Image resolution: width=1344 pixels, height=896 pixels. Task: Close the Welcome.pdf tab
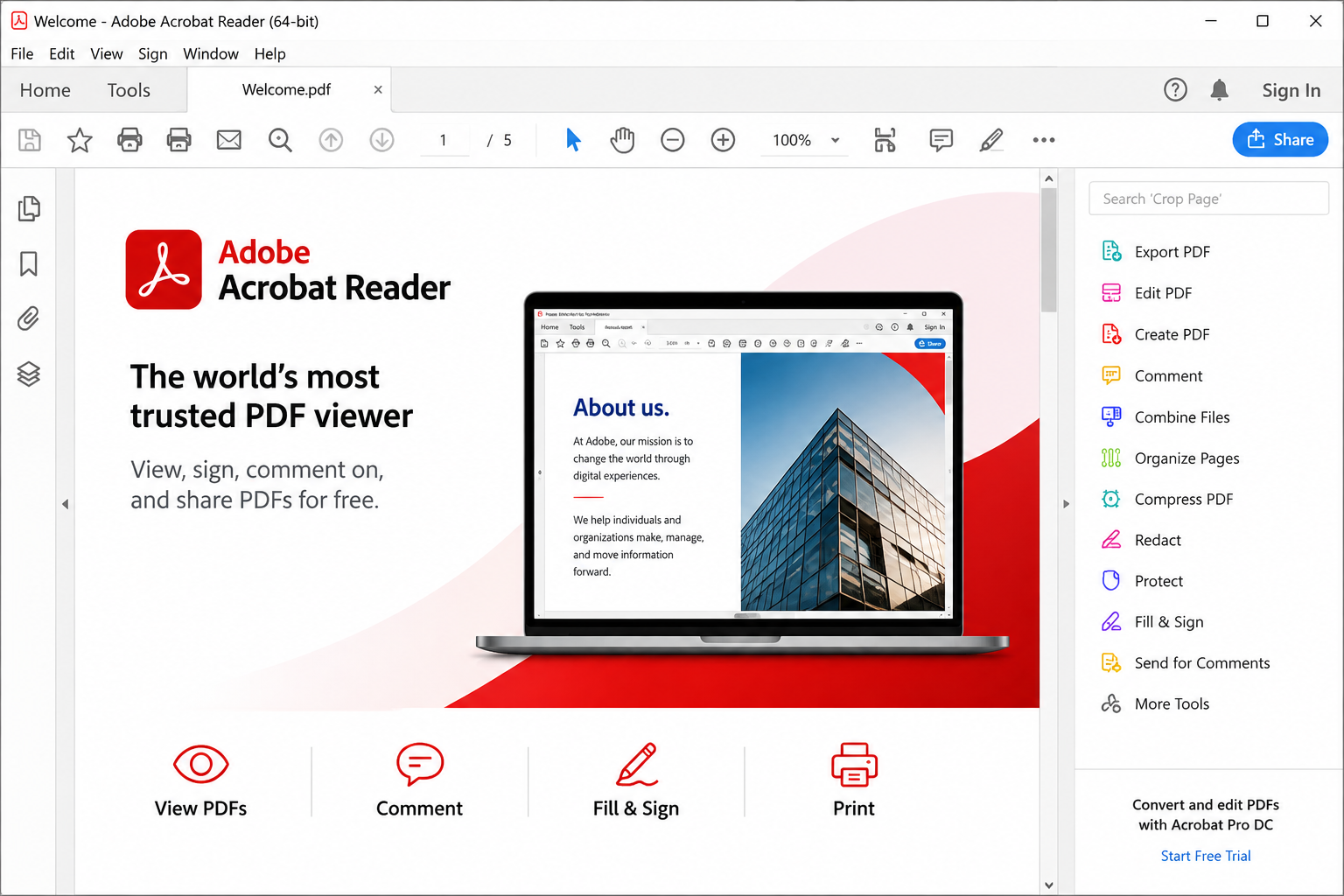[378, 90]
